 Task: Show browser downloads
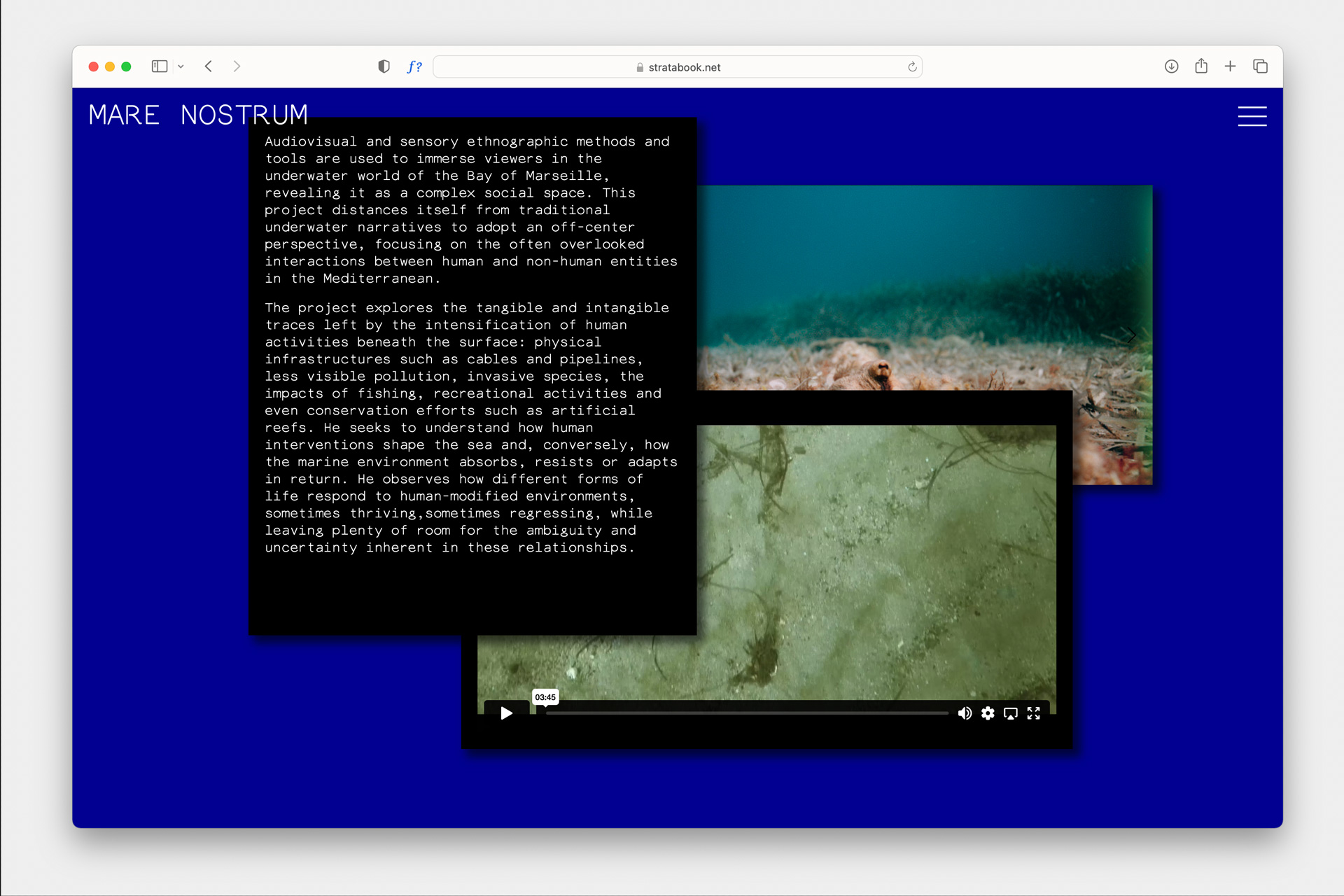1171,66
